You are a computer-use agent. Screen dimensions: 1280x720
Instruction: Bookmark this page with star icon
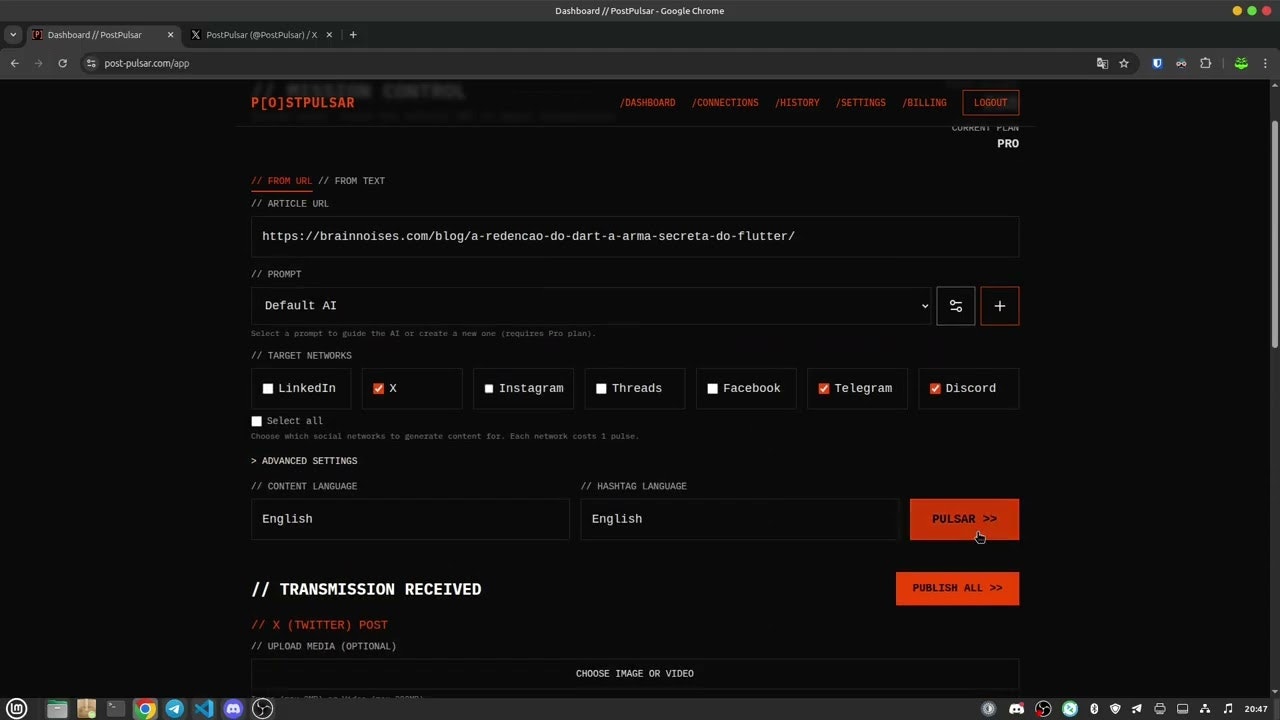(1124, 63)
